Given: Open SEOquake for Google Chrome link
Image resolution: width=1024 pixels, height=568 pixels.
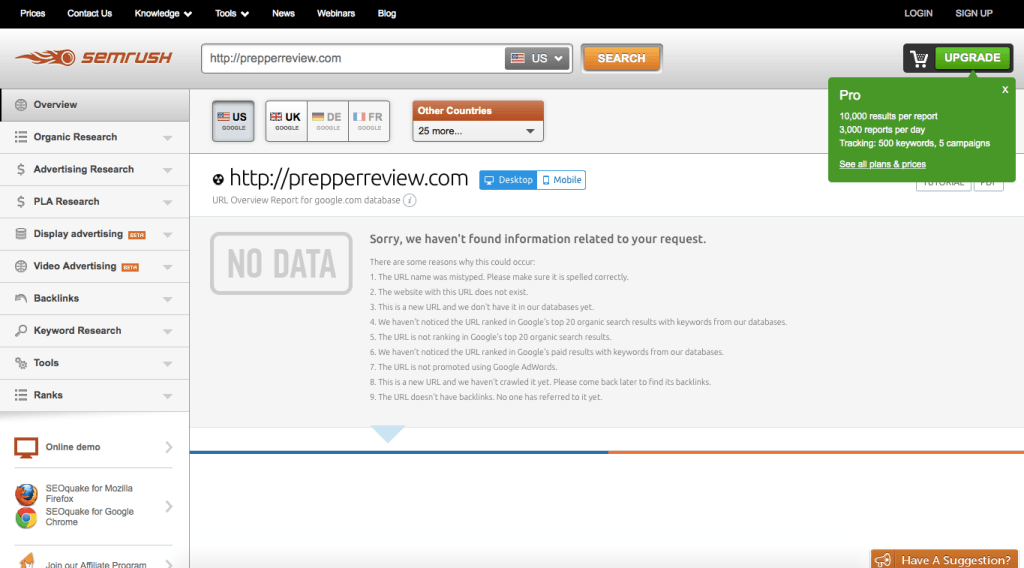Looking at the screenshot, I should point(89,517).
